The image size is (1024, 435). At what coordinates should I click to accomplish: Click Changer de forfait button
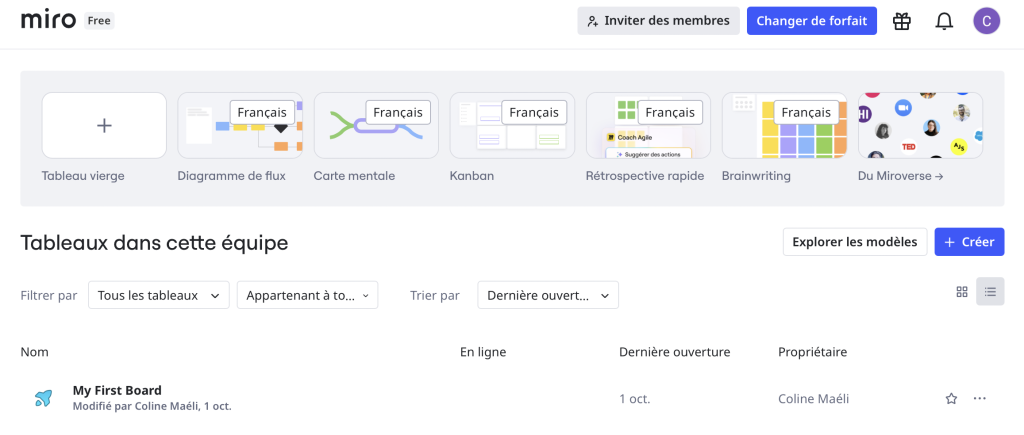pos(811,21)
